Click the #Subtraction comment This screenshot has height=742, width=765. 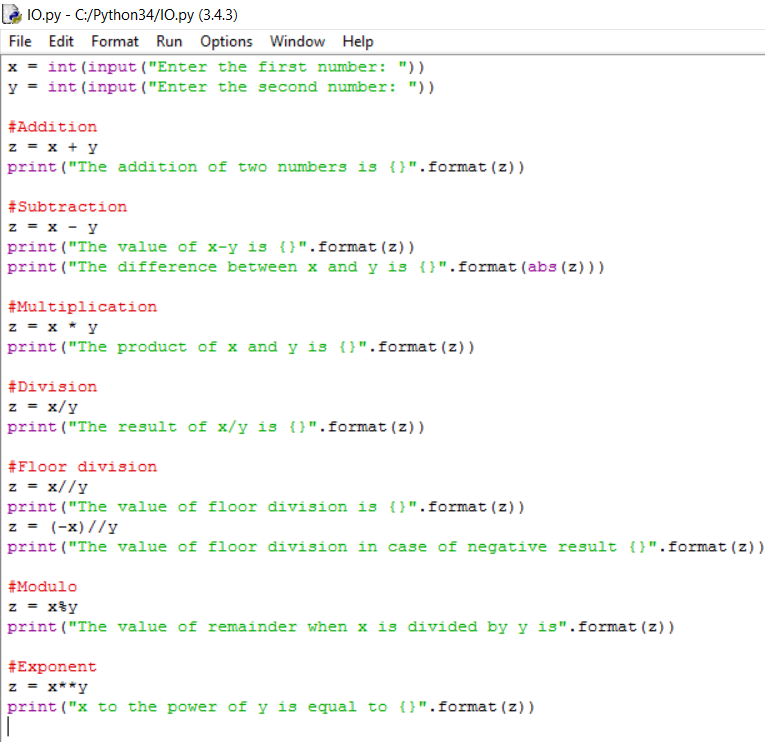pos(67,207)
